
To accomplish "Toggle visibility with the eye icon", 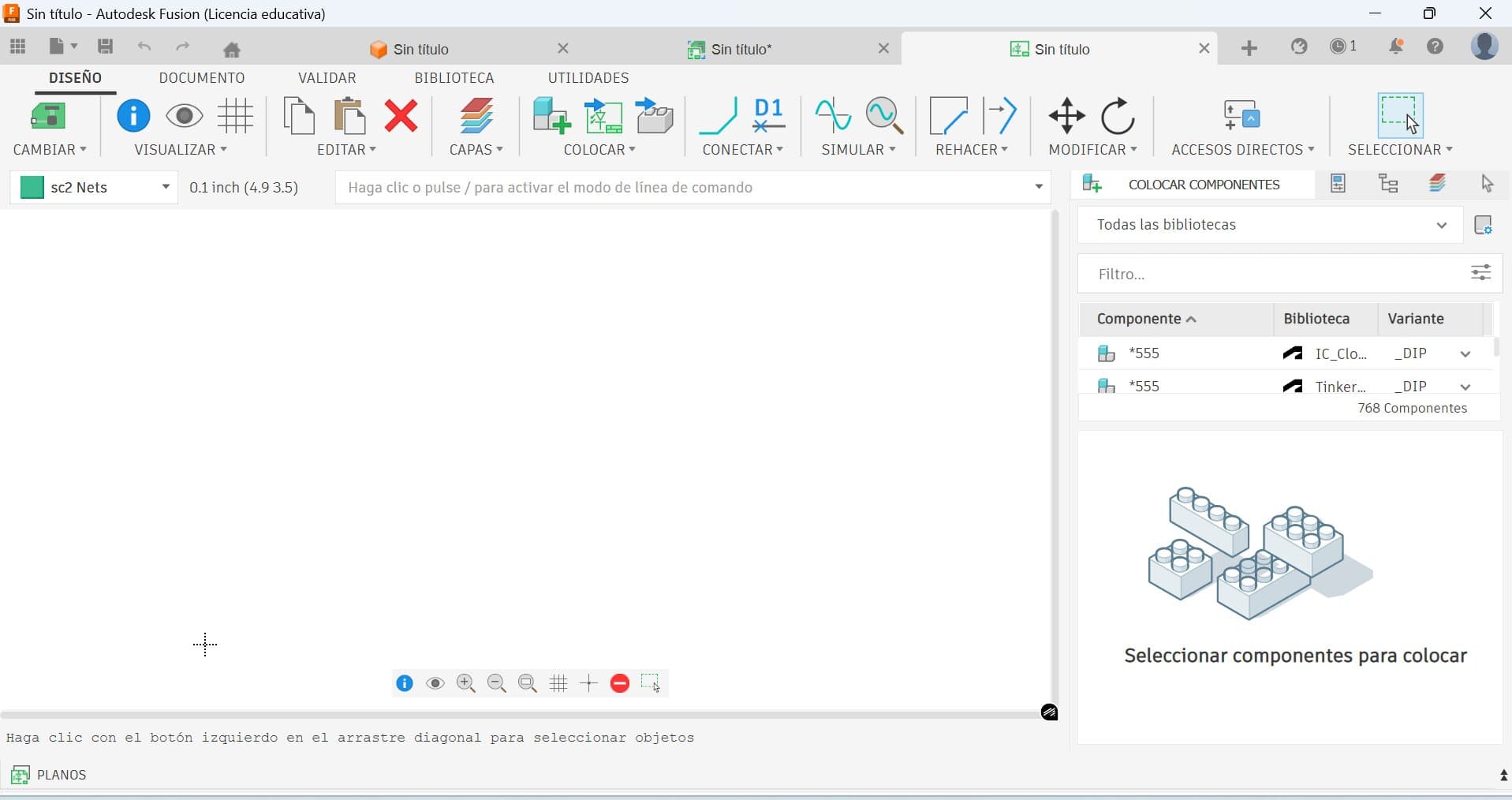I will click(435, 683).
